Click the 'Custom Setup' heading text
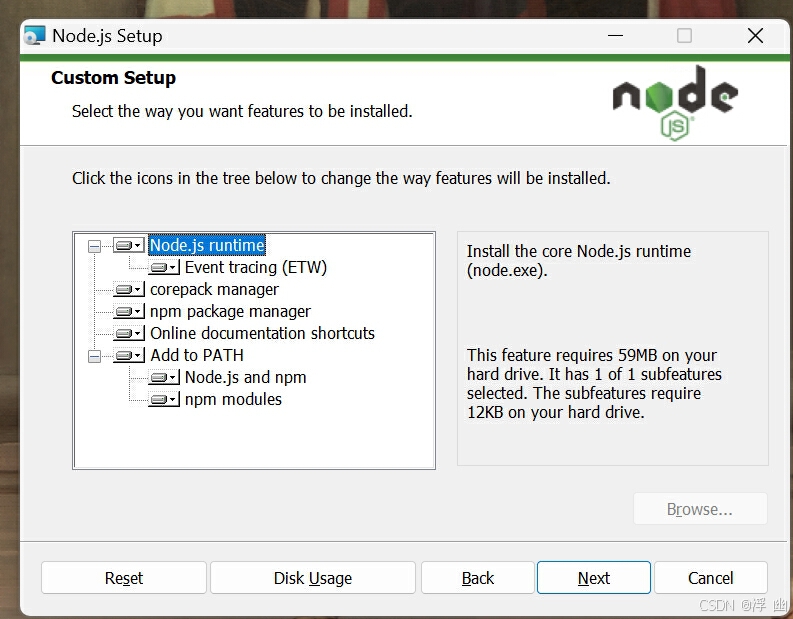Screen dimensions: 793x619 pyautogui.click(x=113, y=78)
